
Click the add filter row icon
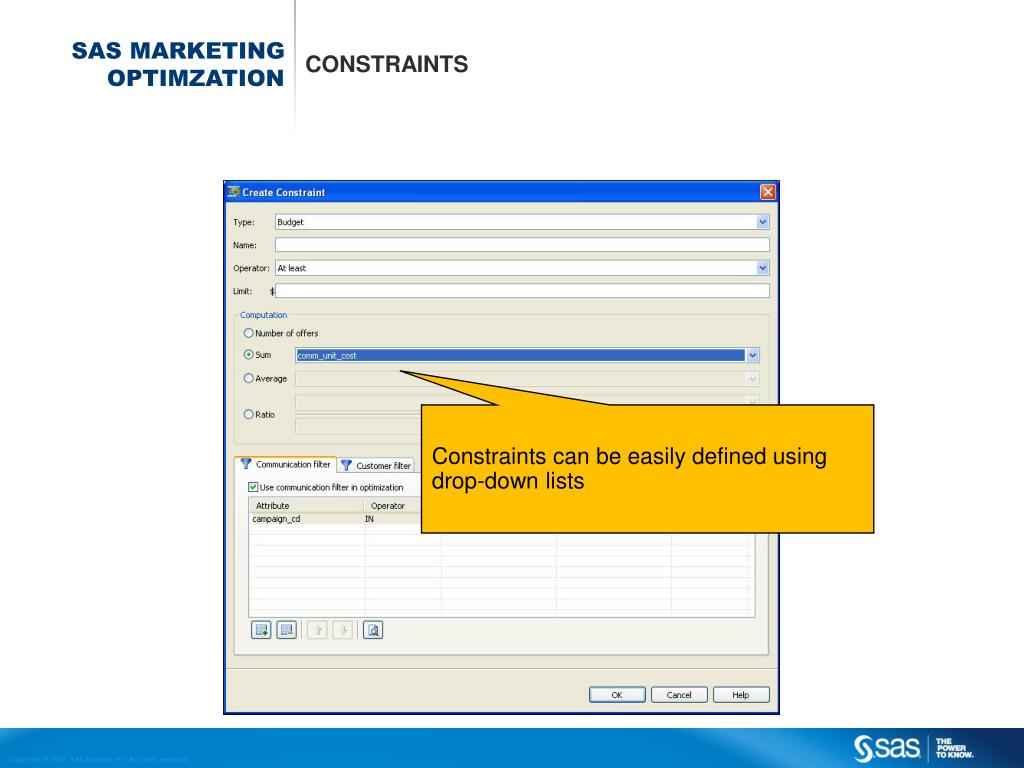tap(261, 630)
